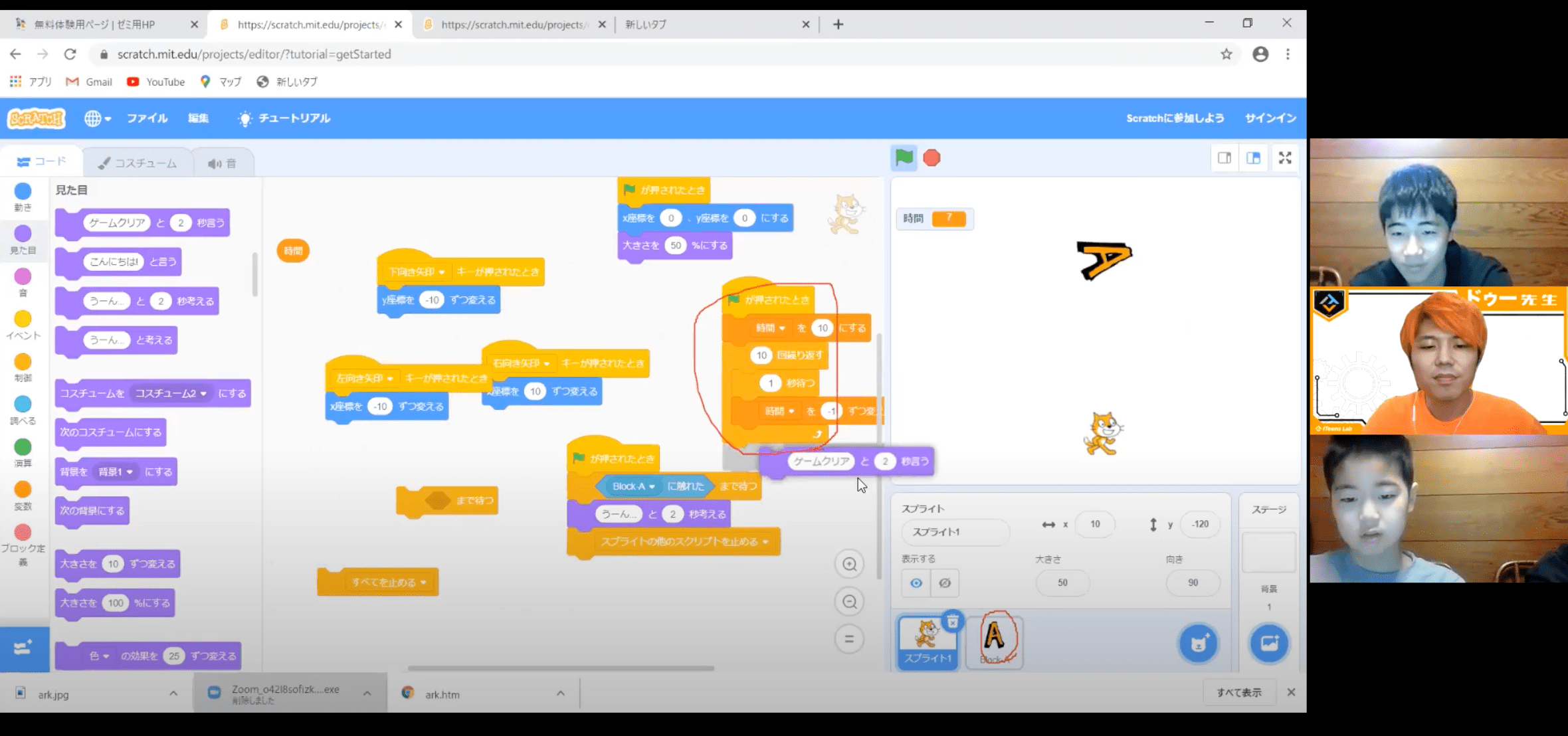The height and width of the screenshot is (736, 1568).
Task: Open the すべてを止める dropdown
Action: (x=389, y=582)
